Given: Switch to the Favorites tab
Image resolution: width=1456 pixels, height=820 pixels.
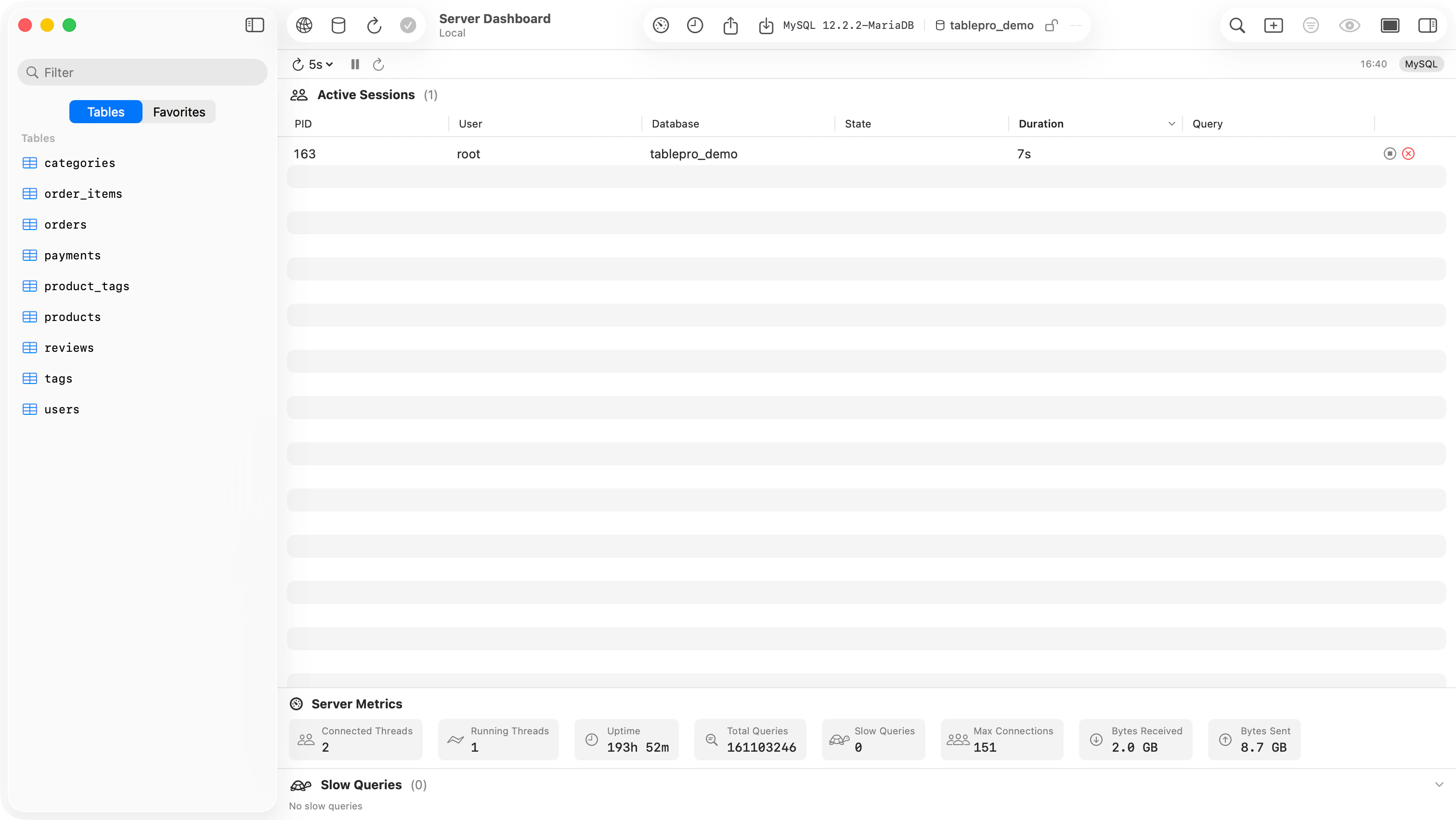Looking at the screenshot, I should click(178, 111).
